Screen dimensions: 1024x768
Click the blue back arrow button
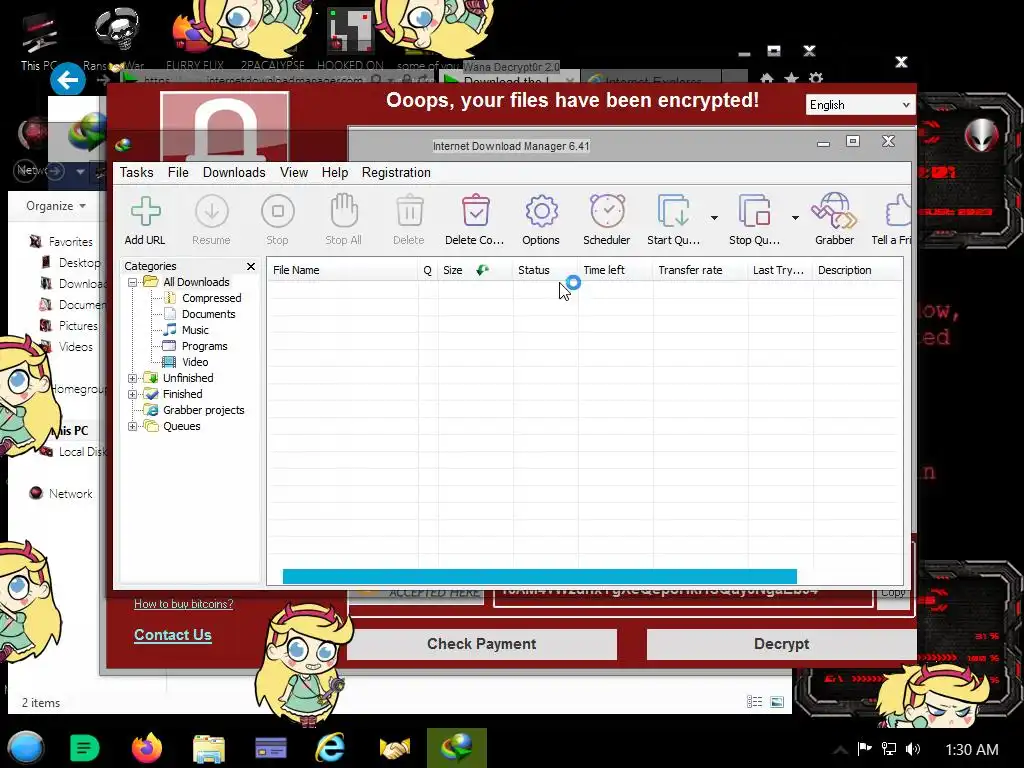68,80
